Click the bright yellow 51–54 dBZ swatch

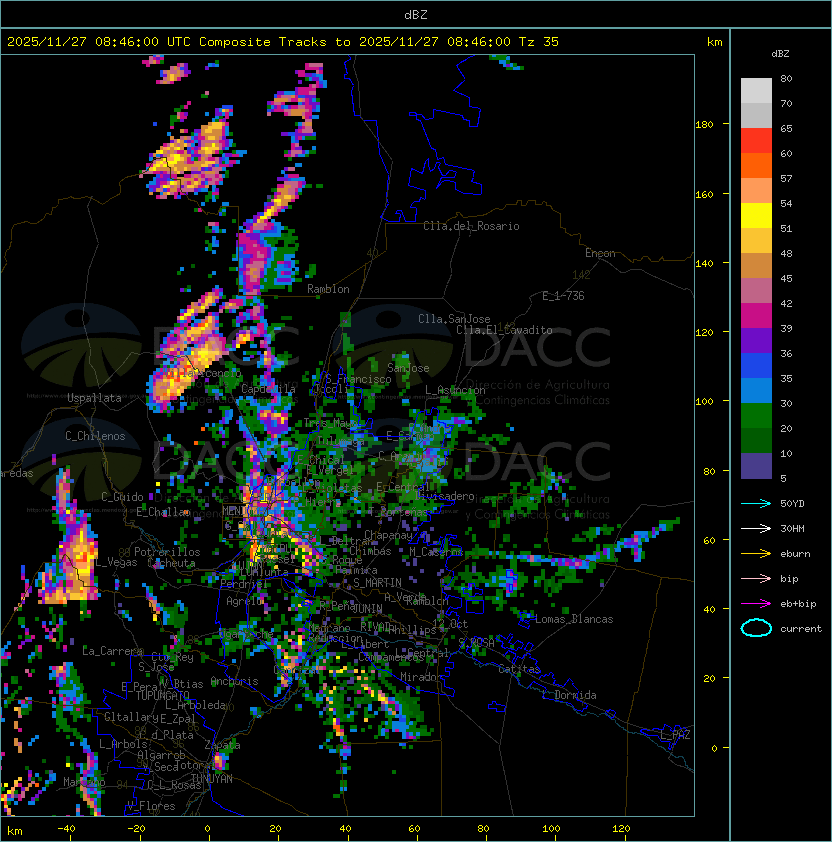[x=756, y=215]
